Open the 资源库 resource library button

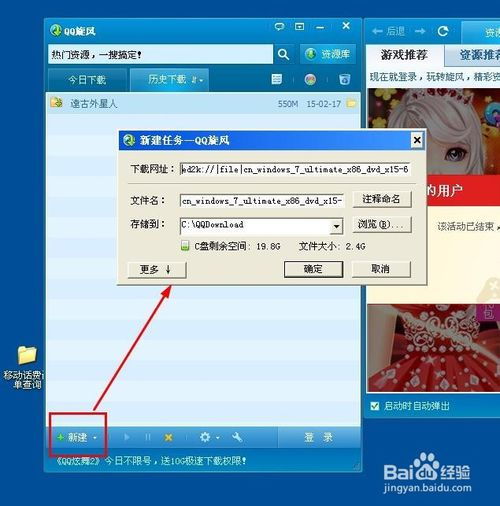[328, 54]
